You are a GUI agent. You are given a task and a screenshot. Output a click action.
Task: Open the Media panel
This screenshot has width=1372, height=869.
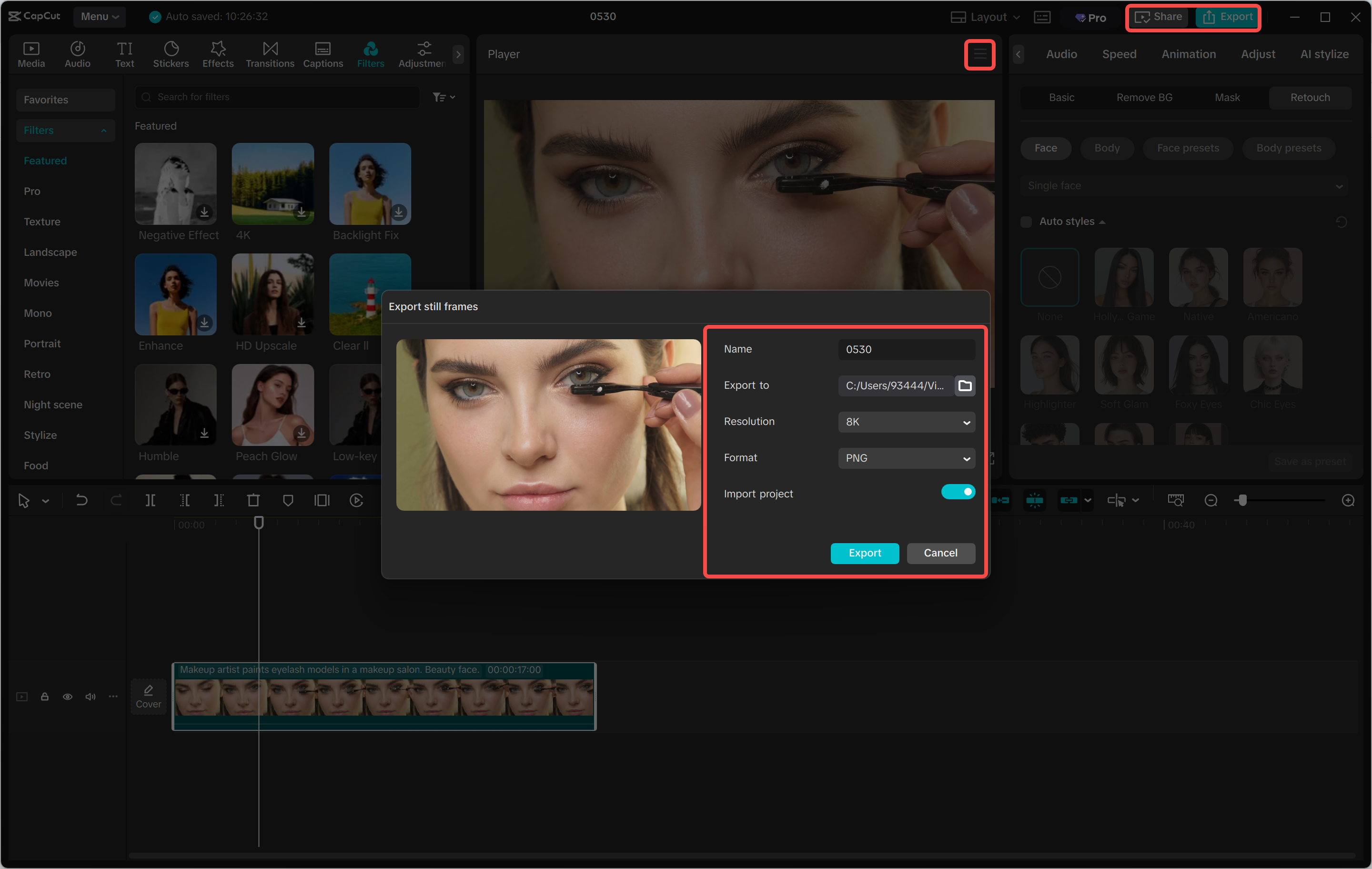coord(31,54)
